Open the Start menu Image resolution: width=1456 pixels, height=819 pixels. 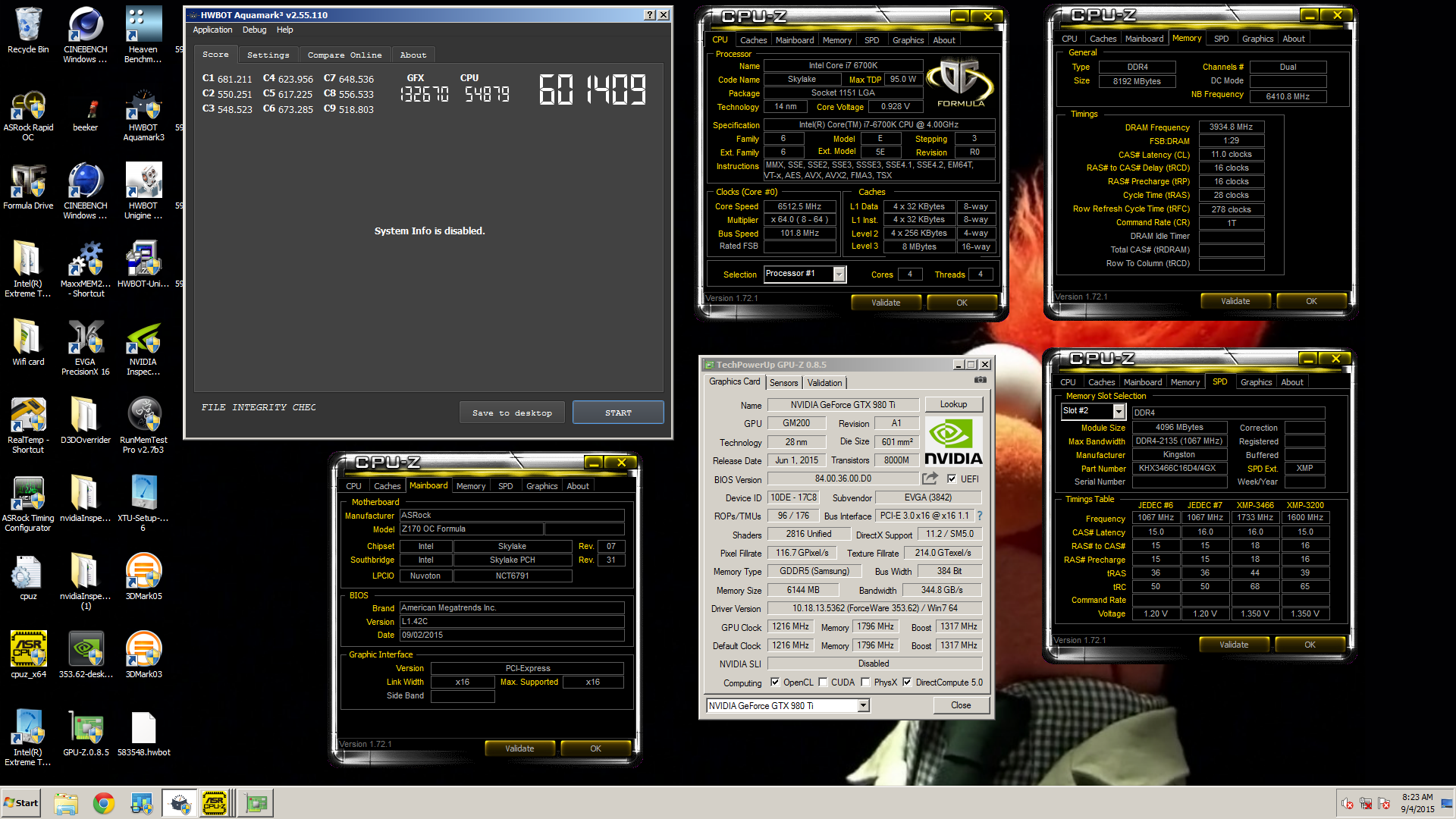[x=20, y=803]
